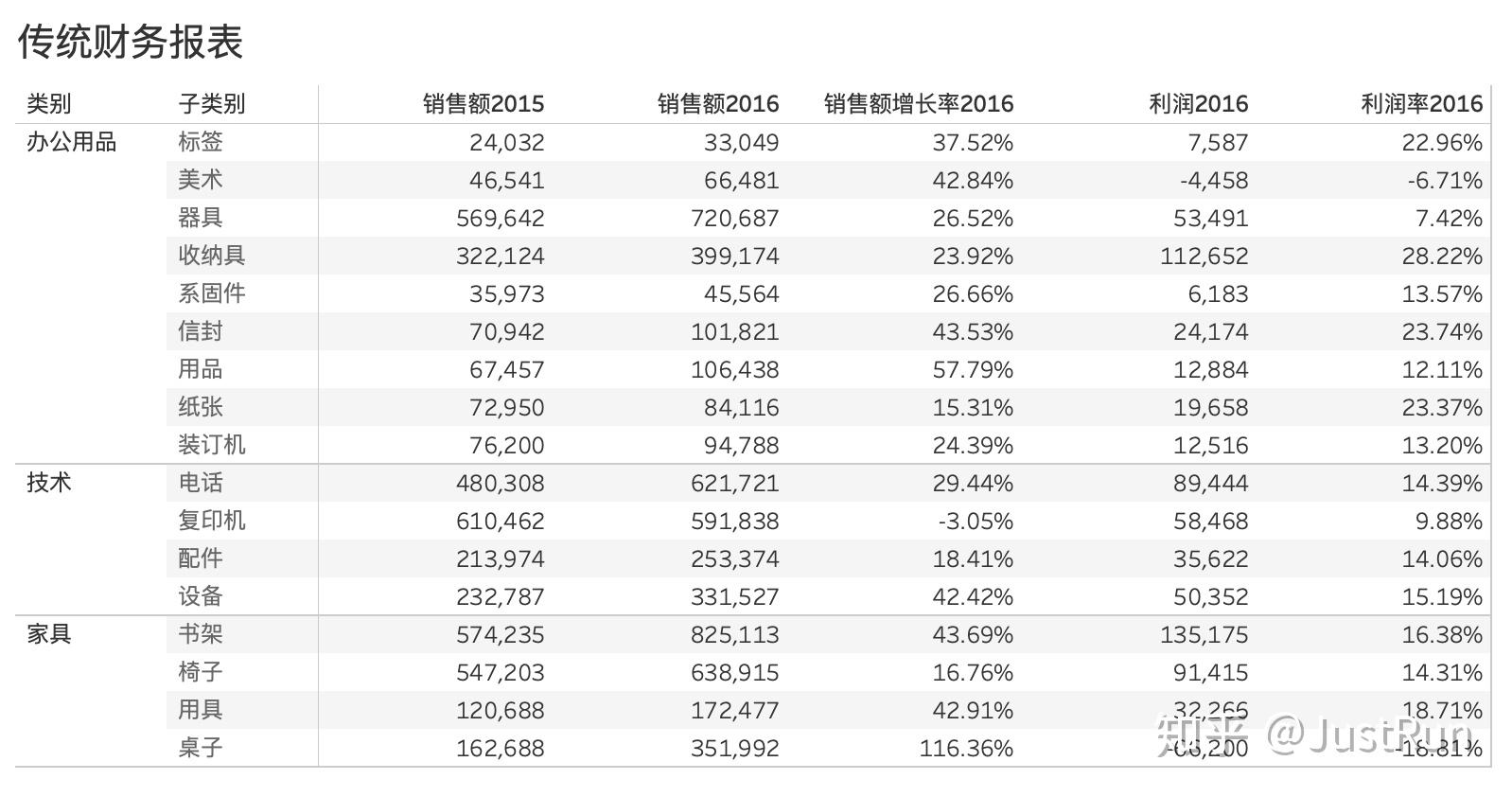Select the 销售额2015 column header
Viewport: 1512px width, 797px height.
pyautogui.click(x=483, y=104)
